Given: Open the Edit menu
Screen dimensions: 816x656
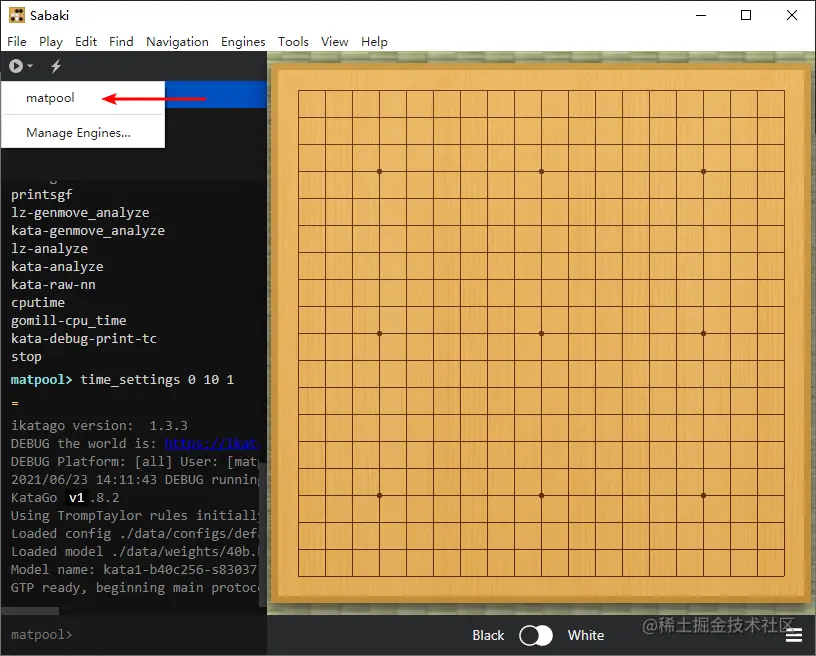Looking at the screenshot, I should point(86,42).
